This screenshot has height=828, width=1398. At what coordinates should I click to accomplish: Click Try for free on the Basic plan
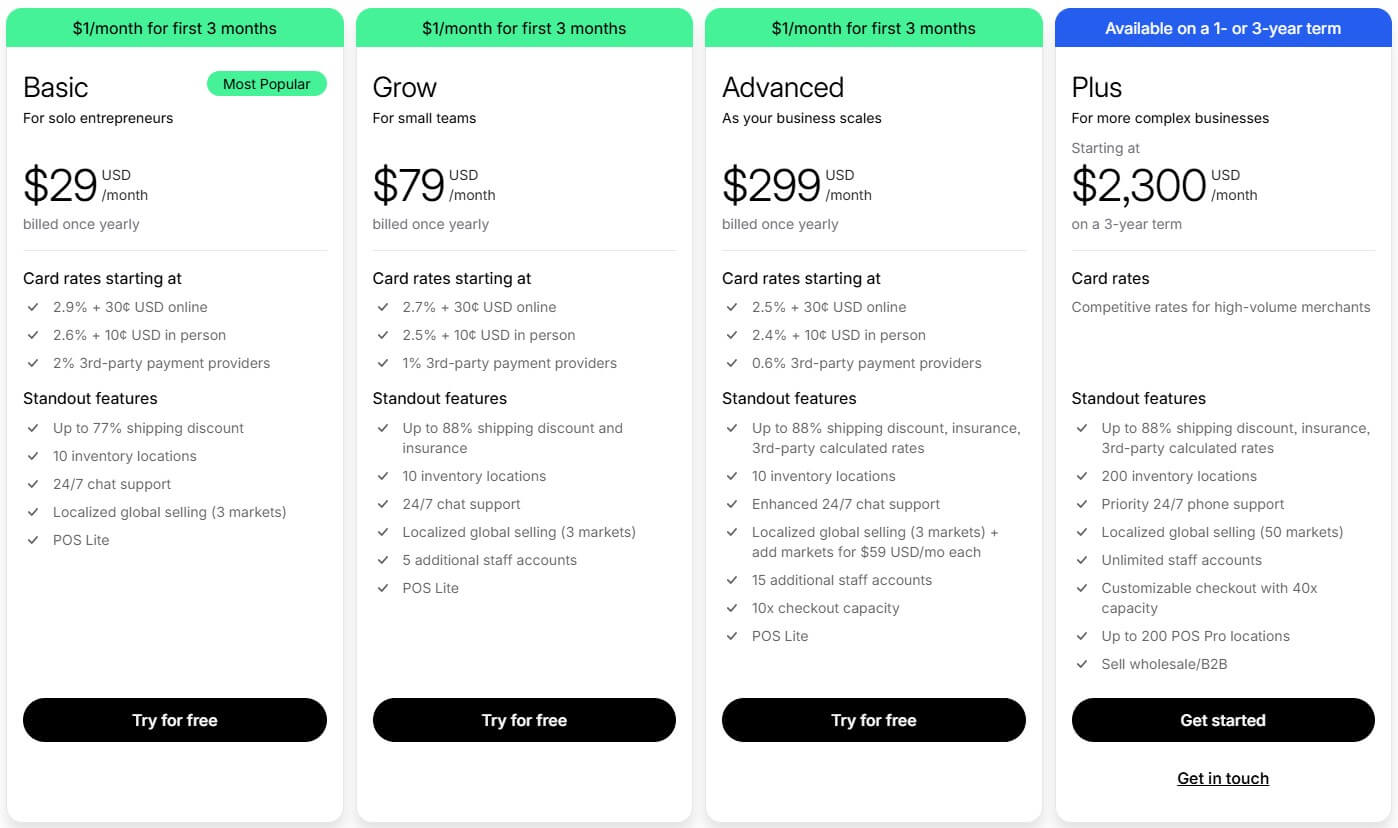click(x=174, y=720)
